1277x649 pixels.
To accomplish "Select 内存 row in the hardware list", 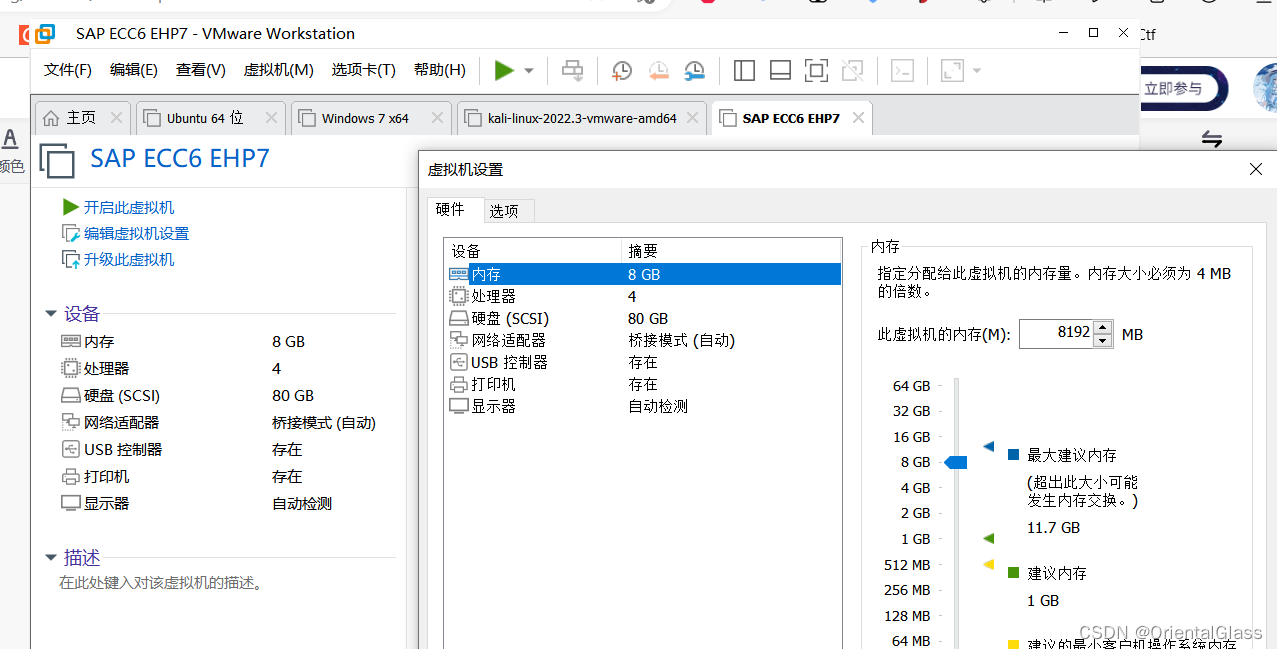I will pyautogui.click(x=643, y=274).
